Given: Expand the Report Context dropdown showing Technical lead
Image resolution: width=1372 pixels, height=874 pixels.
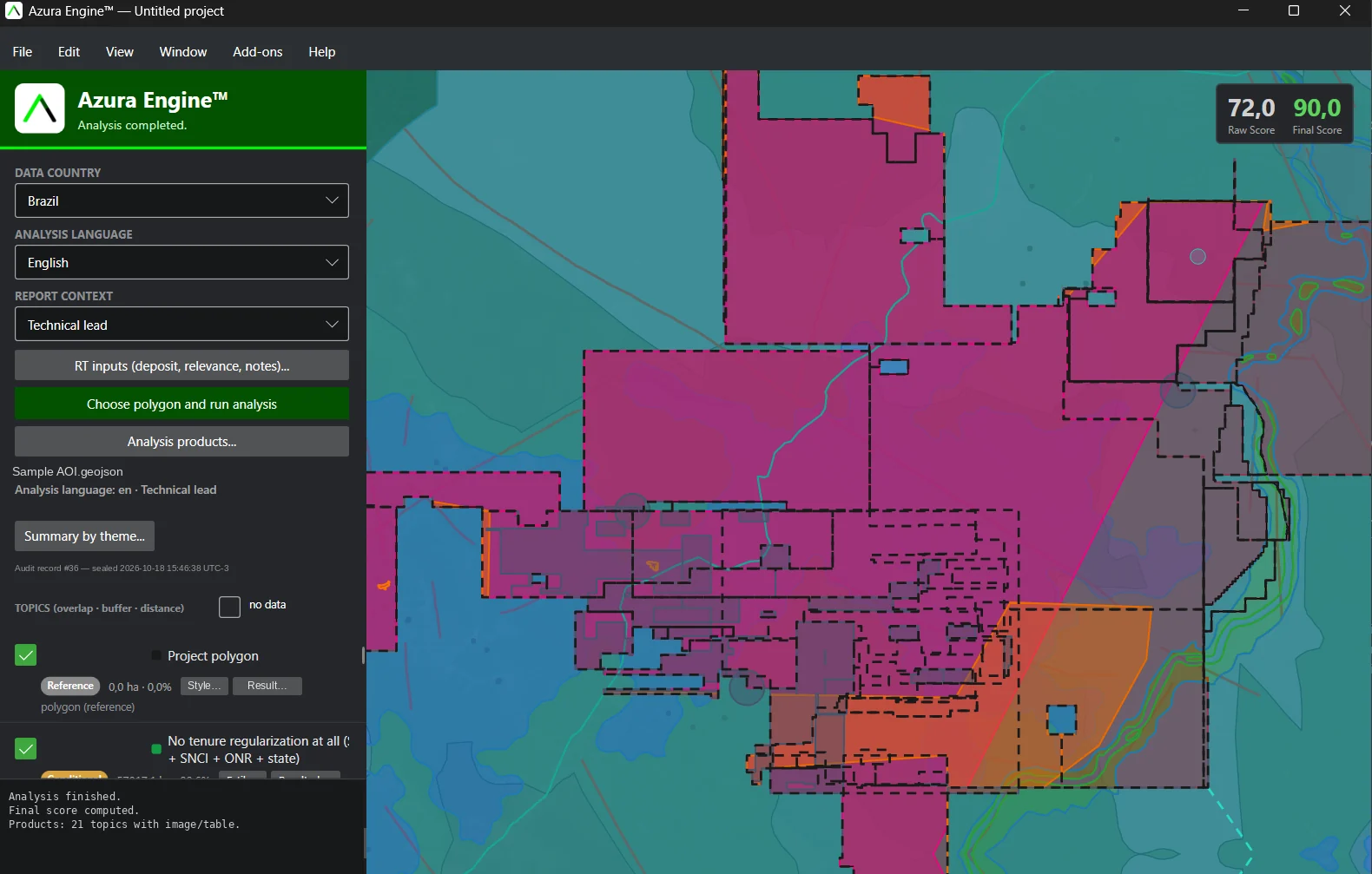Looking at the screenshot, I should 181,325.
